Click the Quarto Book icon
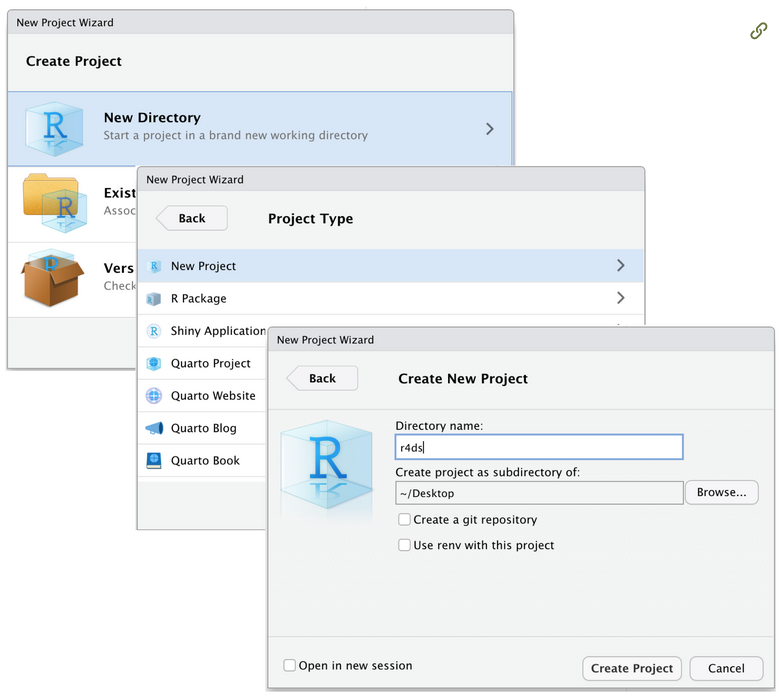 coord(154,461)
